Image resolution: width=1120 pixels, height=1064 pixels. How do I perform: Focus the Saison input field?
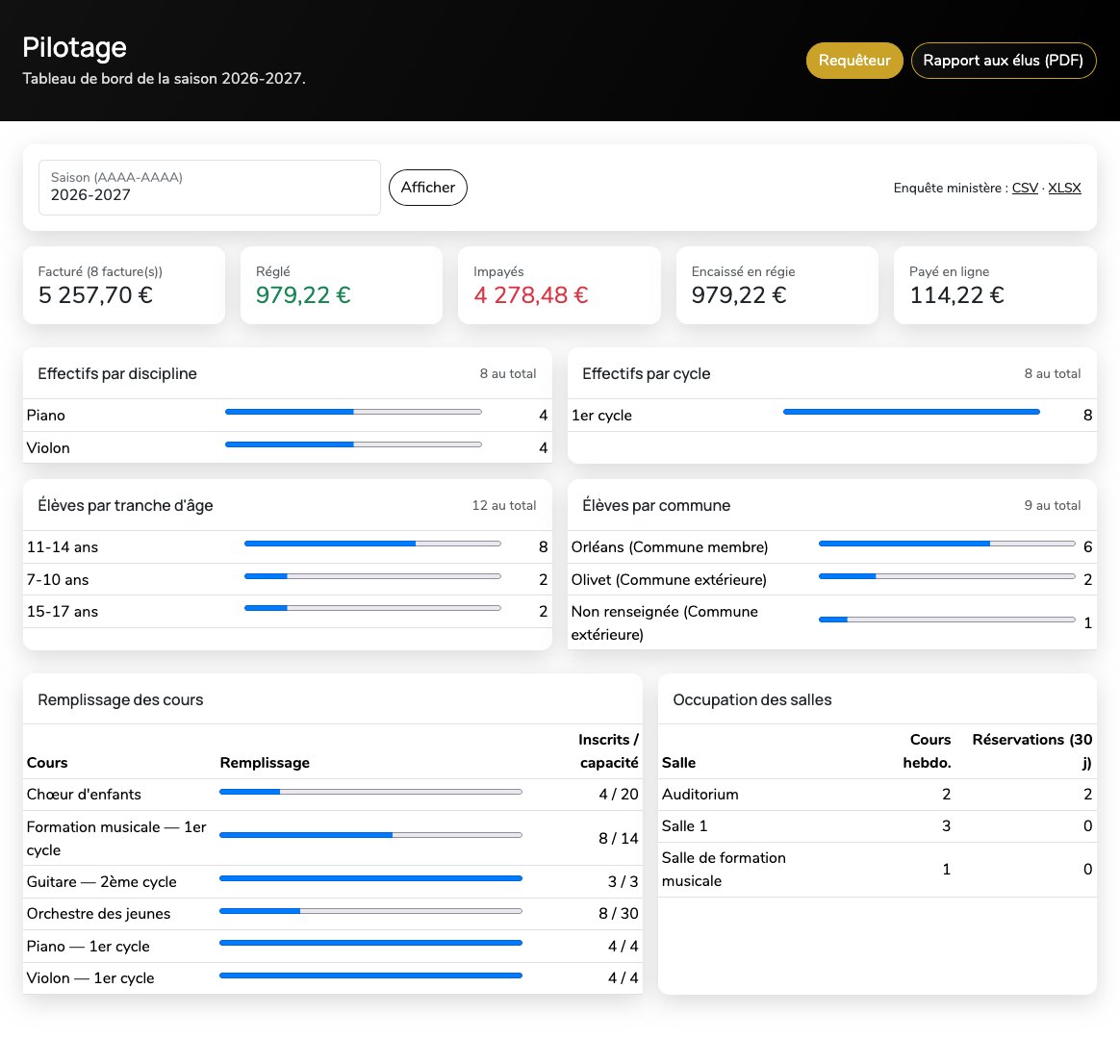coord(210,188)
